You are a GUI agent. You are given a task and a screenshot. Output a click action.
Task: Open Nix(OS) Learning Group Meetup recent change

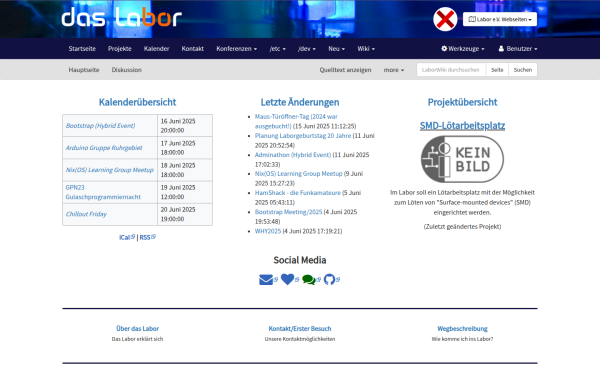tap(298, 173)
